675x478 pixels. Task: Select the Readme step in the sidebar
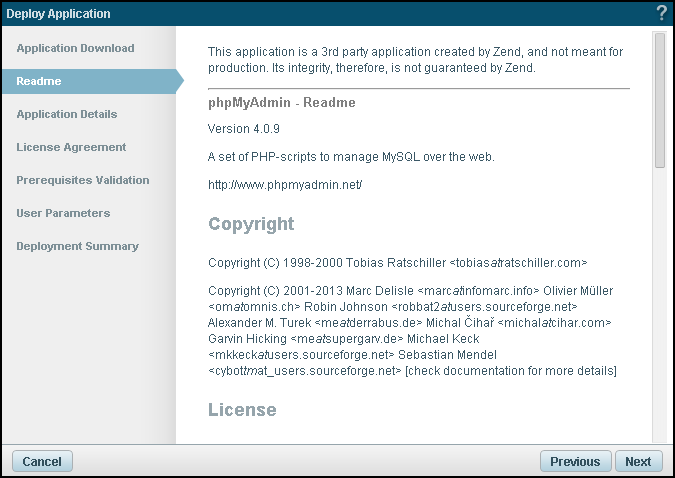point(39,81)
